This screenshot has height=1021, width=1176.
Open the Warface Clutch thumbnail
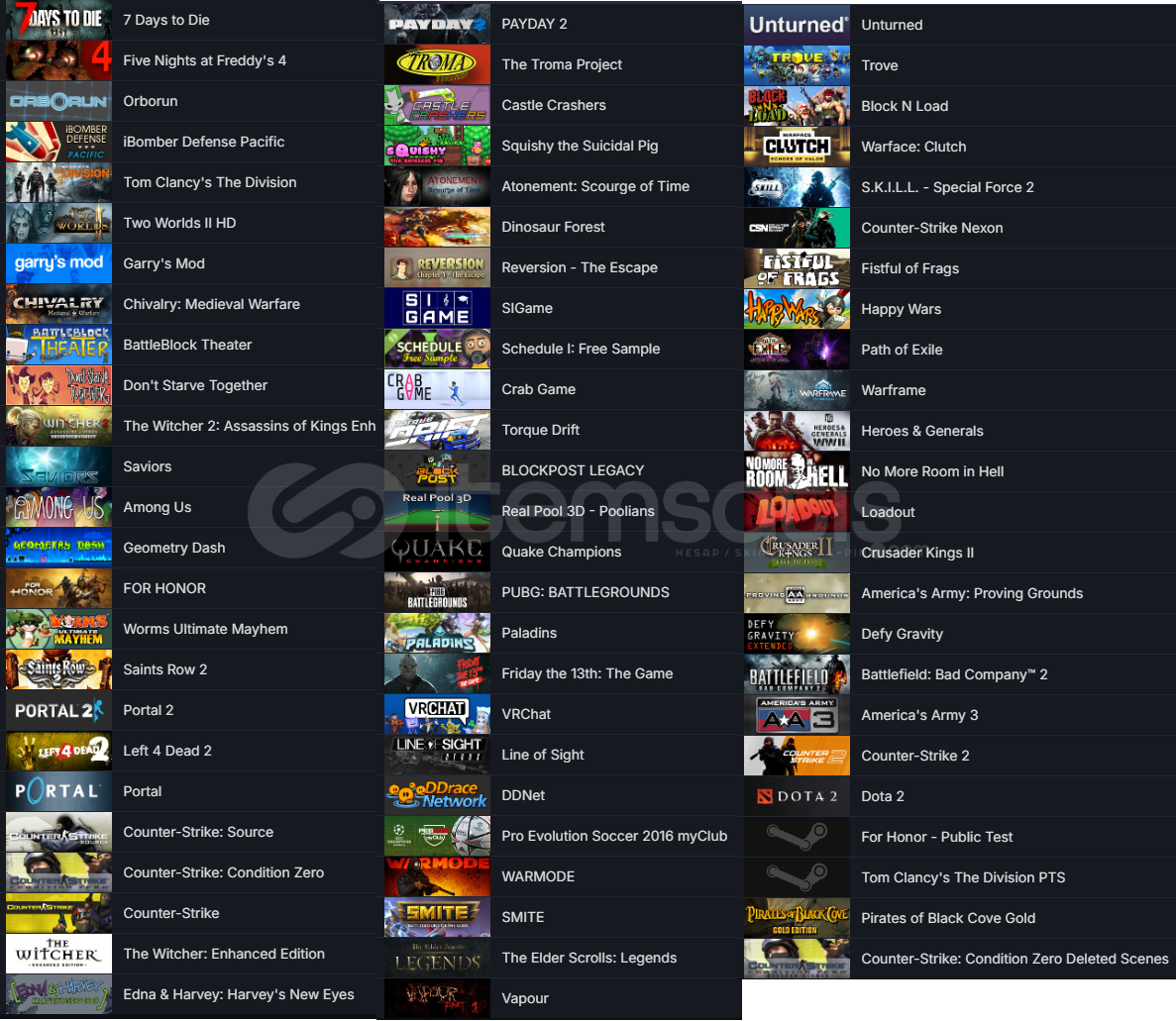pyautogui.click(x=798, y=147)
